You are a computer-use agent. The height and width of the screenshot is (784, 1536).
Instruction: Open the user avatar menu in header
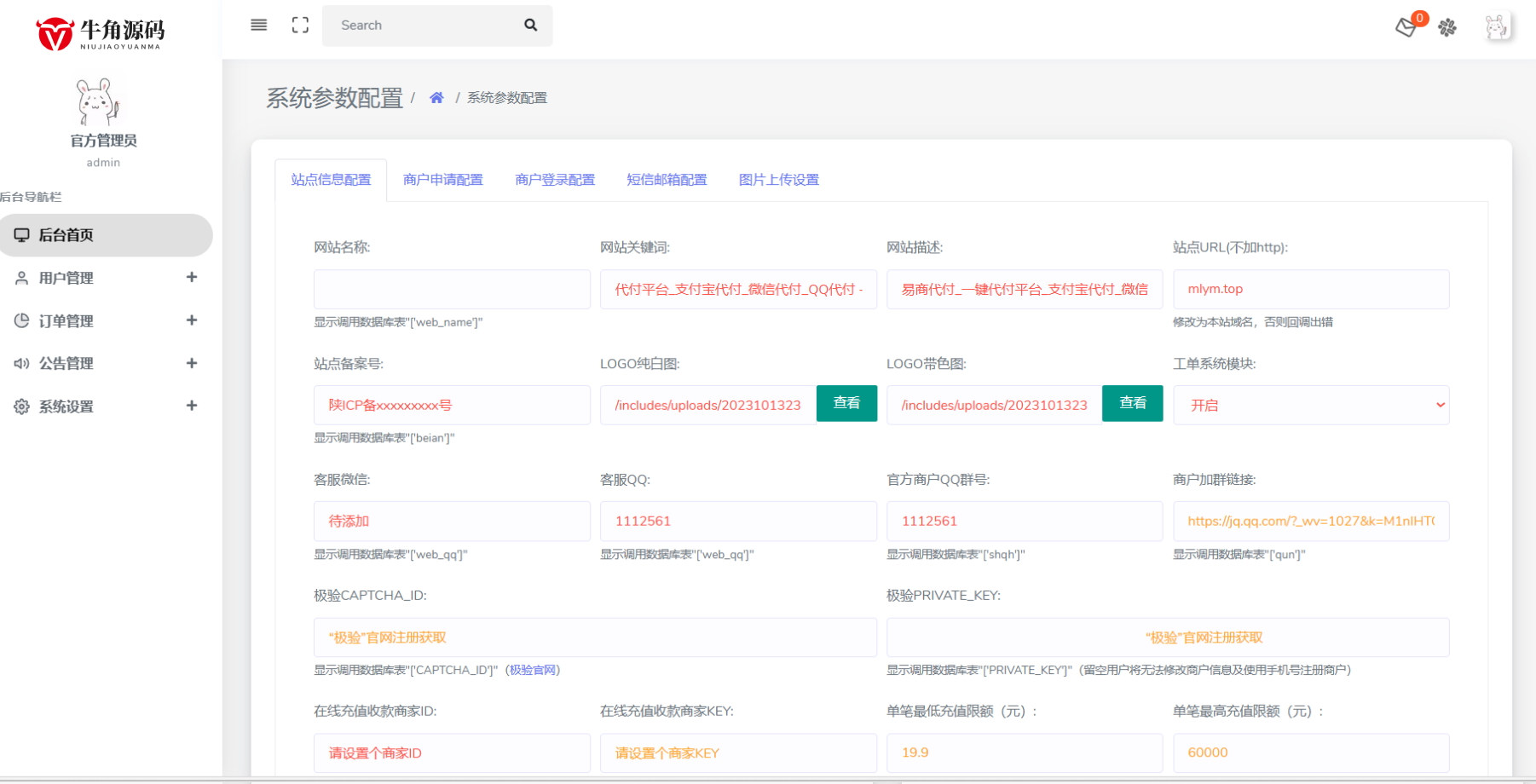[x=1497, y=27]
